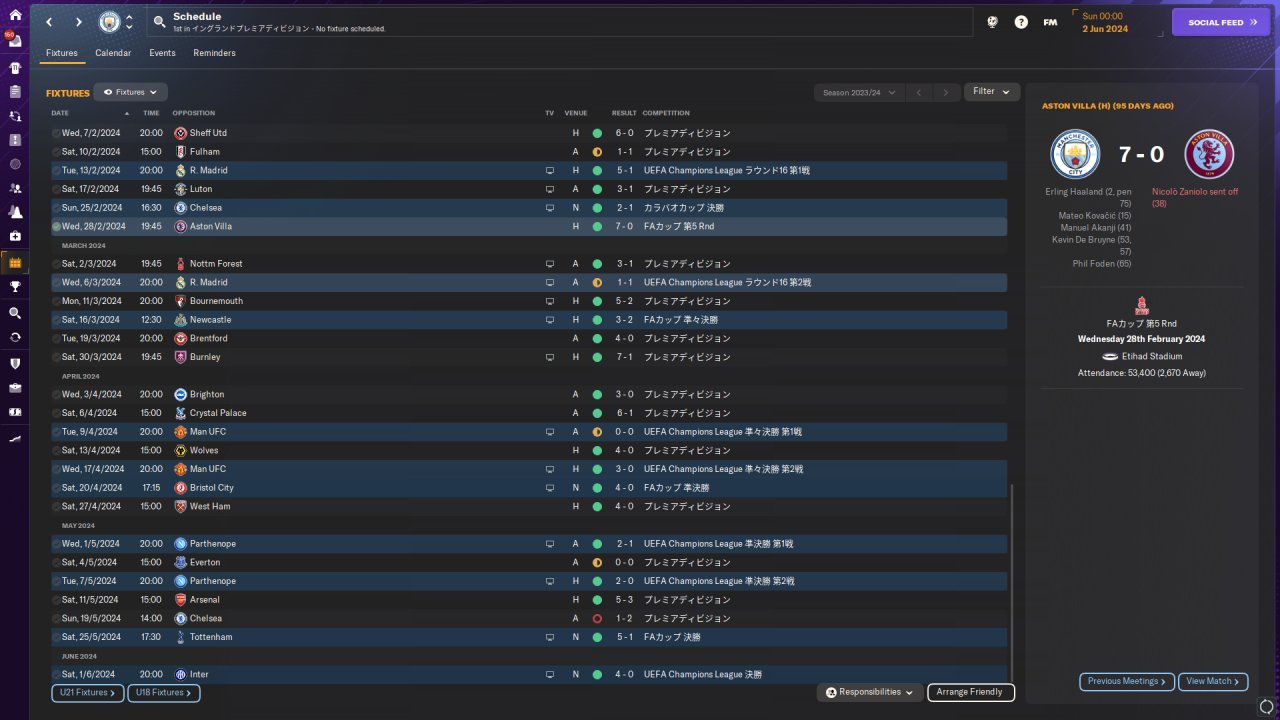
Task: Tick the selector for the Nottm Forest fixture
Action: [x=56, y=264]
